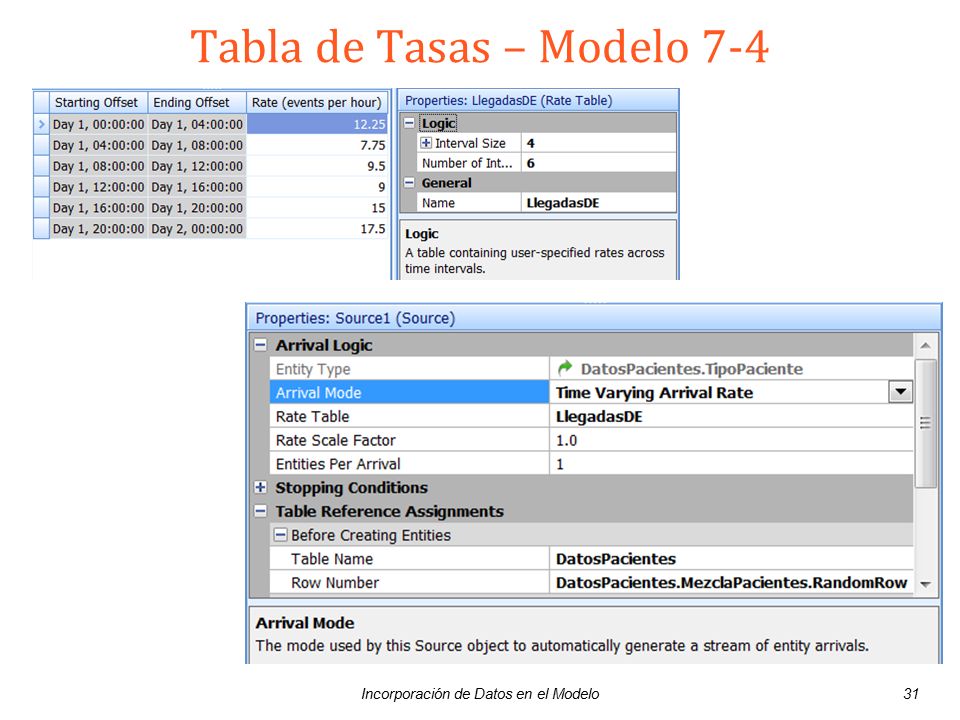Select the rate cell with value 9
This screenshot has width=960, height=720.
pyautogui.click(x=317, y=187)
